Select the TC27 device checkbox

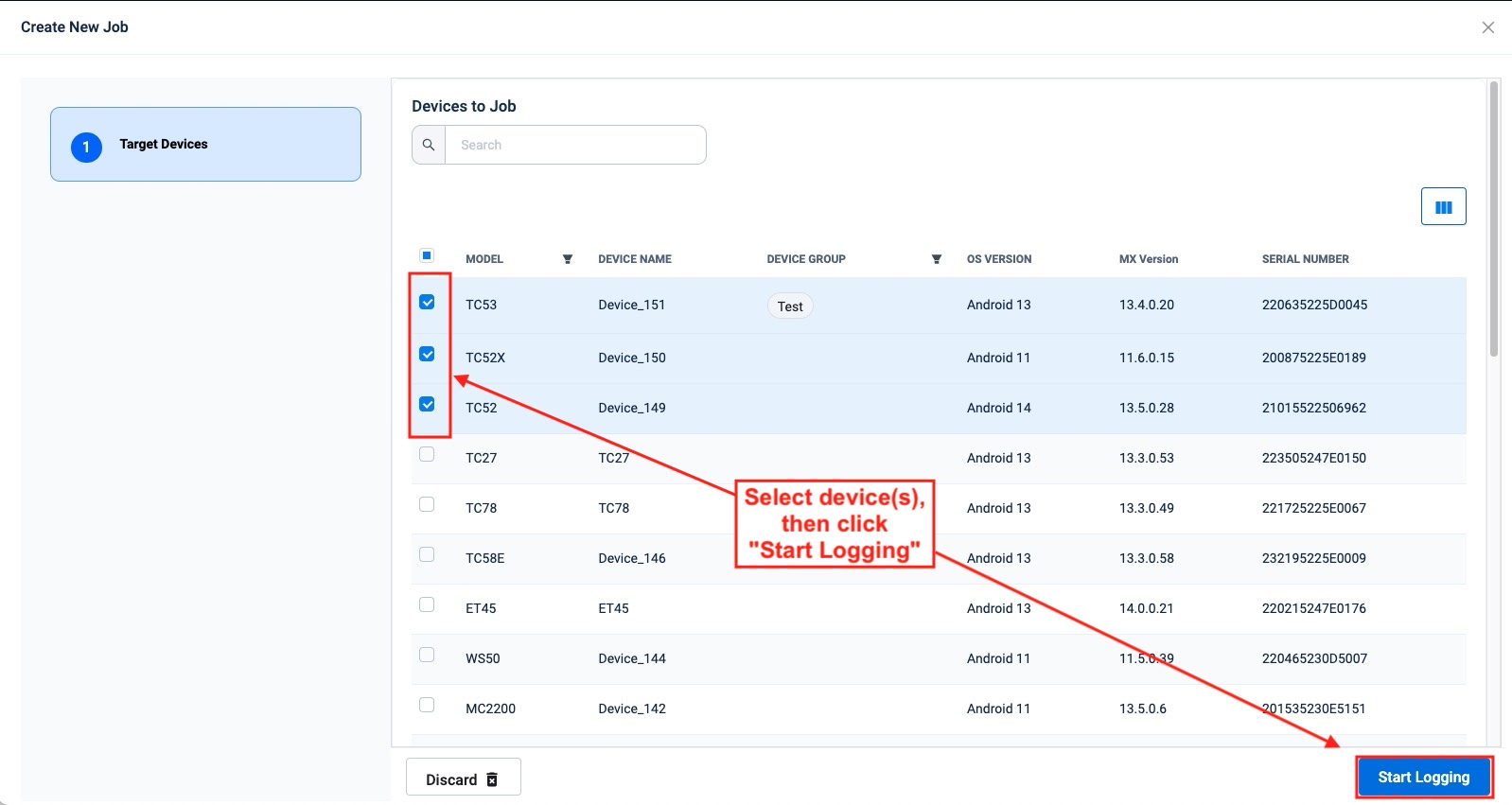tap(427, 455)
